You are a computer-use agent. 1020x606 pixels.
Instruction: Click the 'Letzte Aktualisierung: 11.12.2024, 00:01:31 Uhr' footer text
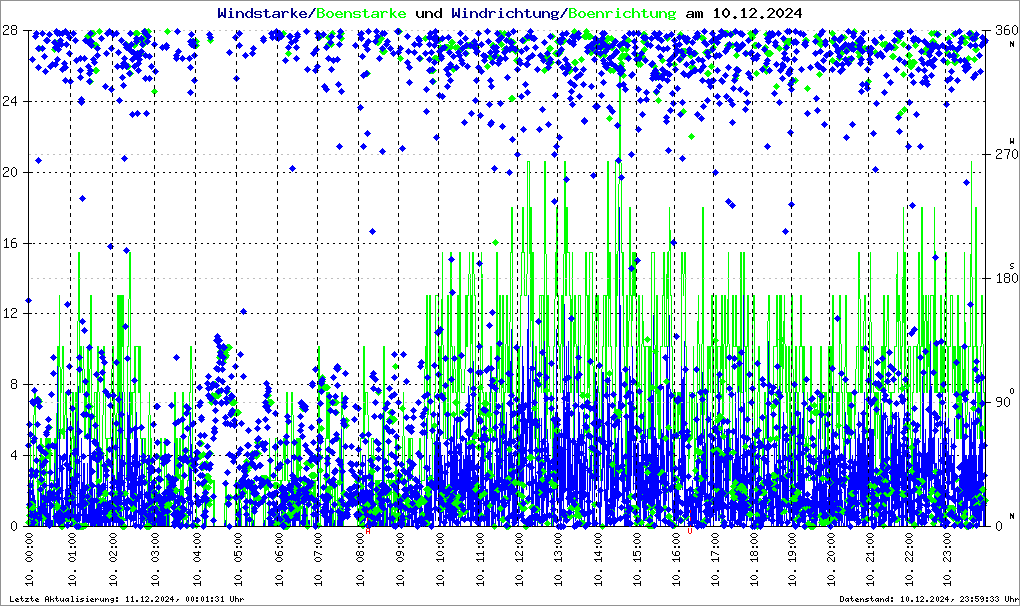pyautogui.click(x=127, y=599)
